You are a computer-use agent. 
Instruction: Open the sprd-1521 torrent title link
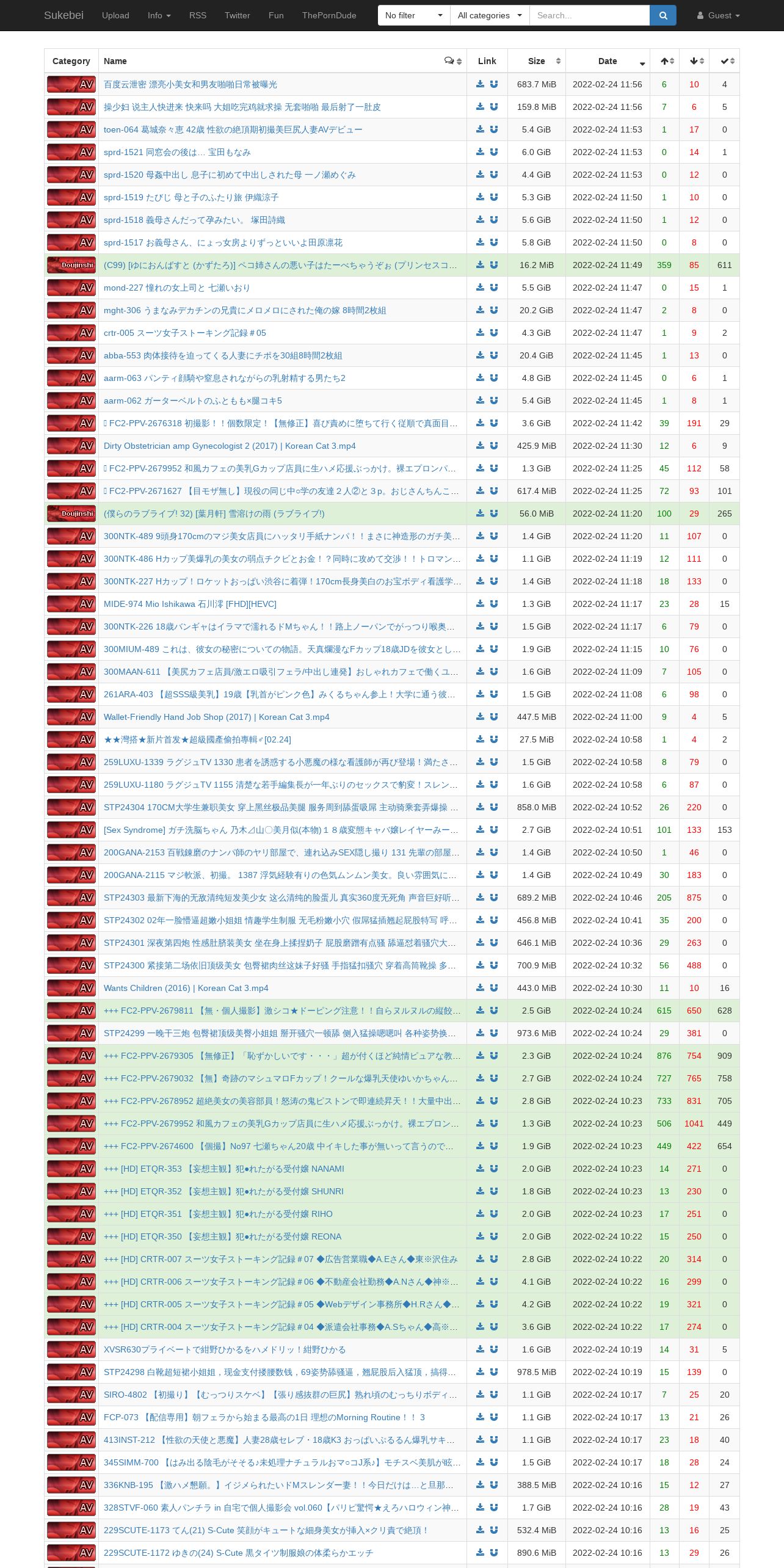177,152
